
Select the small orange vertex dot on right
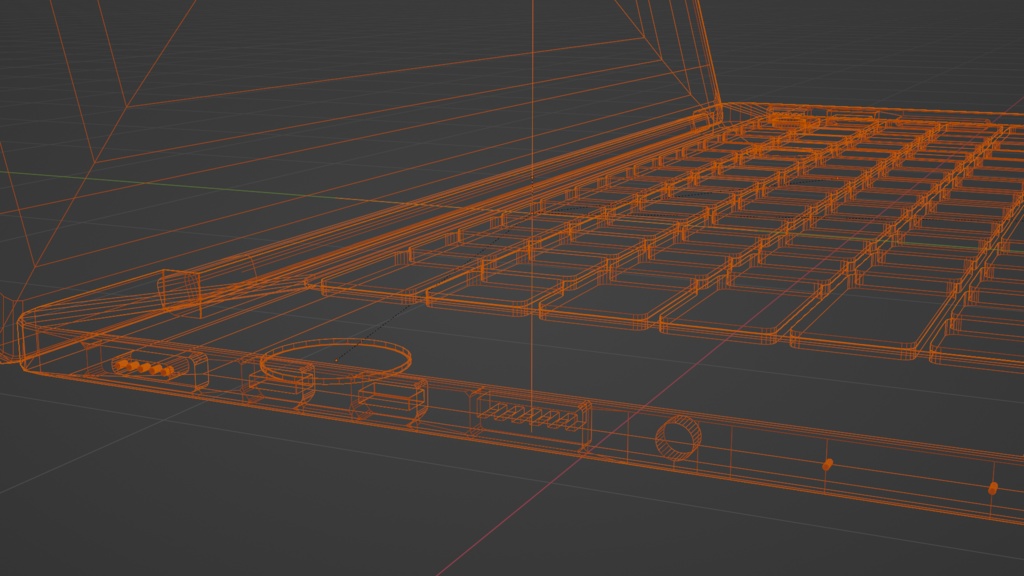(828, 463)
